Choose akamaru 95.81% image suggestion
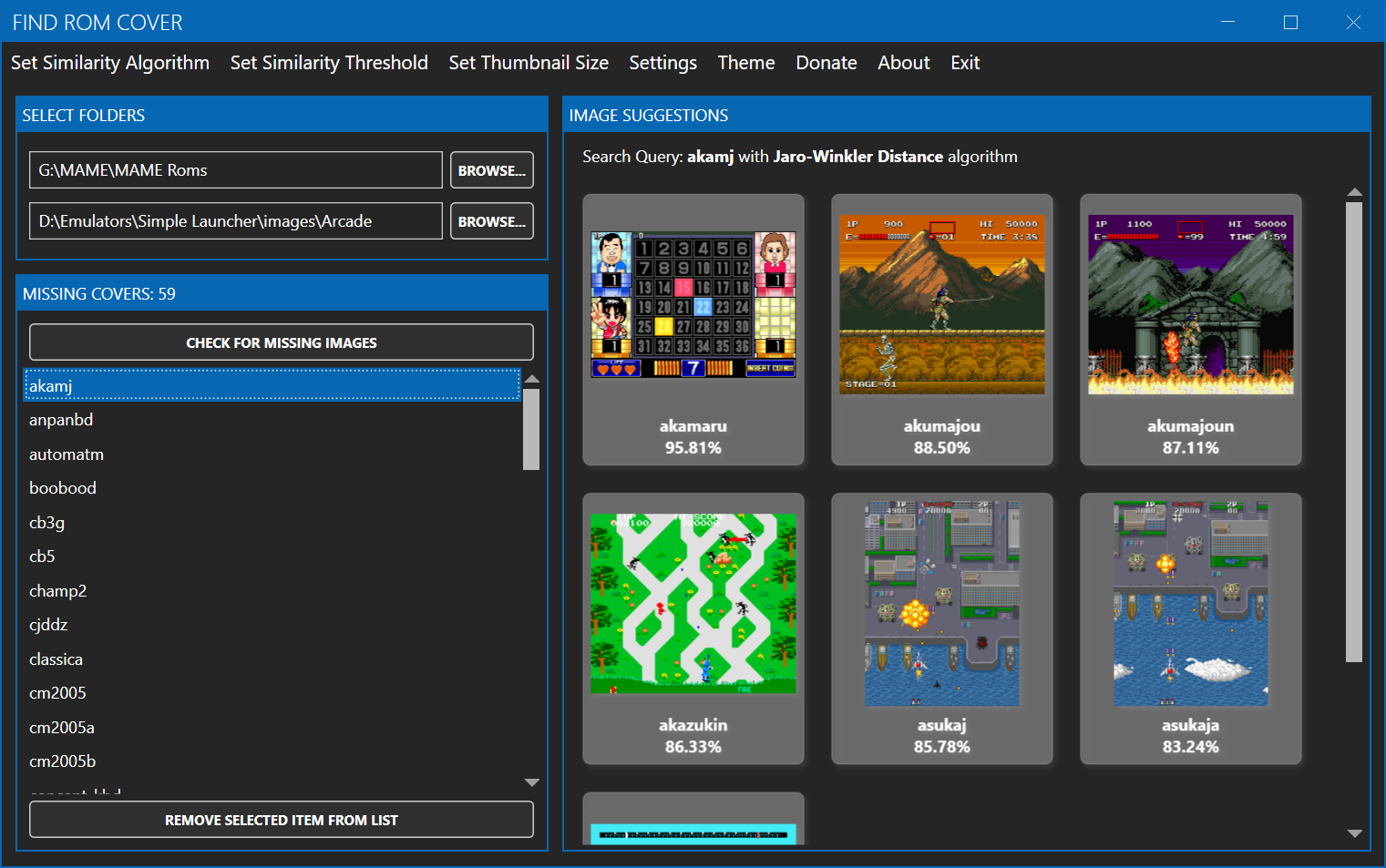 coord(693,330)
